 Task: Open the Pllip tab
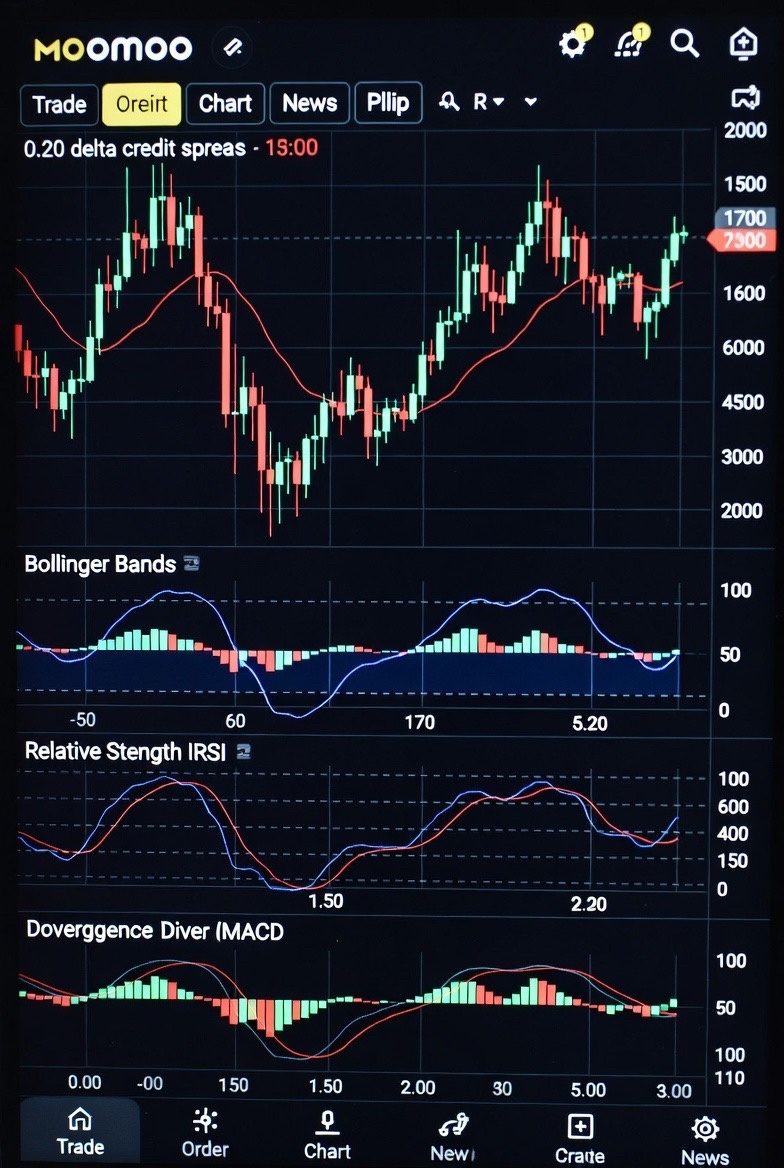[x=388, y=103]
